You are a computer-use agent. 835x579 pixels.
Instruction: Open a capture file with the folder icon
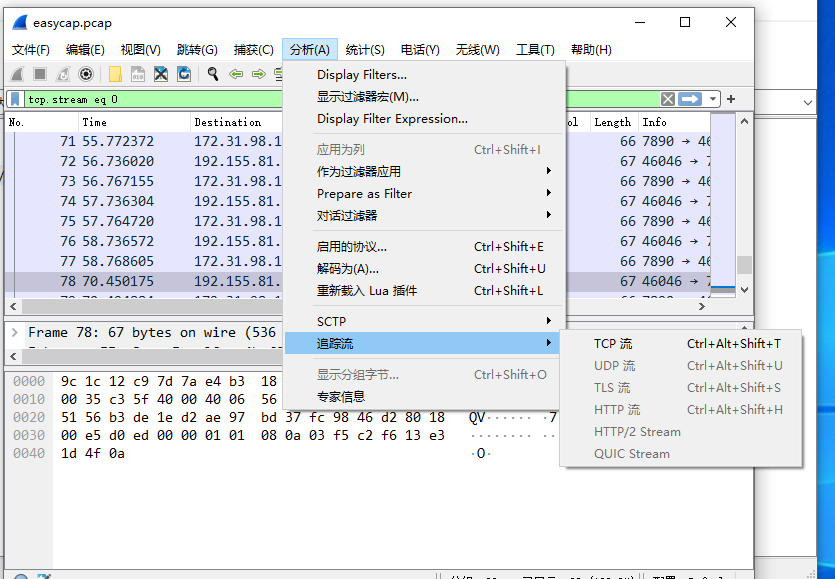pyautogui.click(x=115, y=74)
